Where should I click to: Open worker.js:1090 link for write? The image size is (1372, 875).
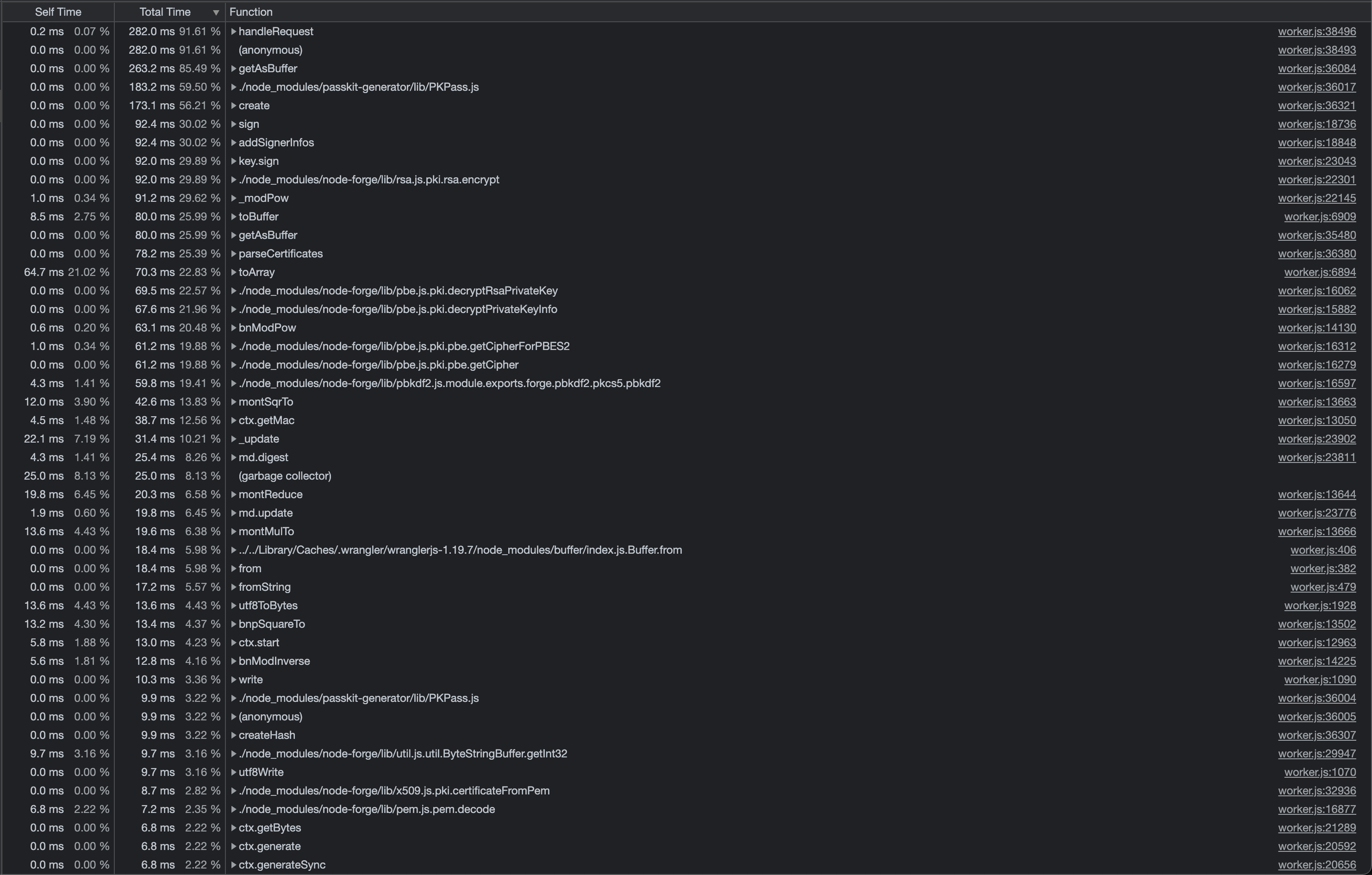coord(1320,680)
